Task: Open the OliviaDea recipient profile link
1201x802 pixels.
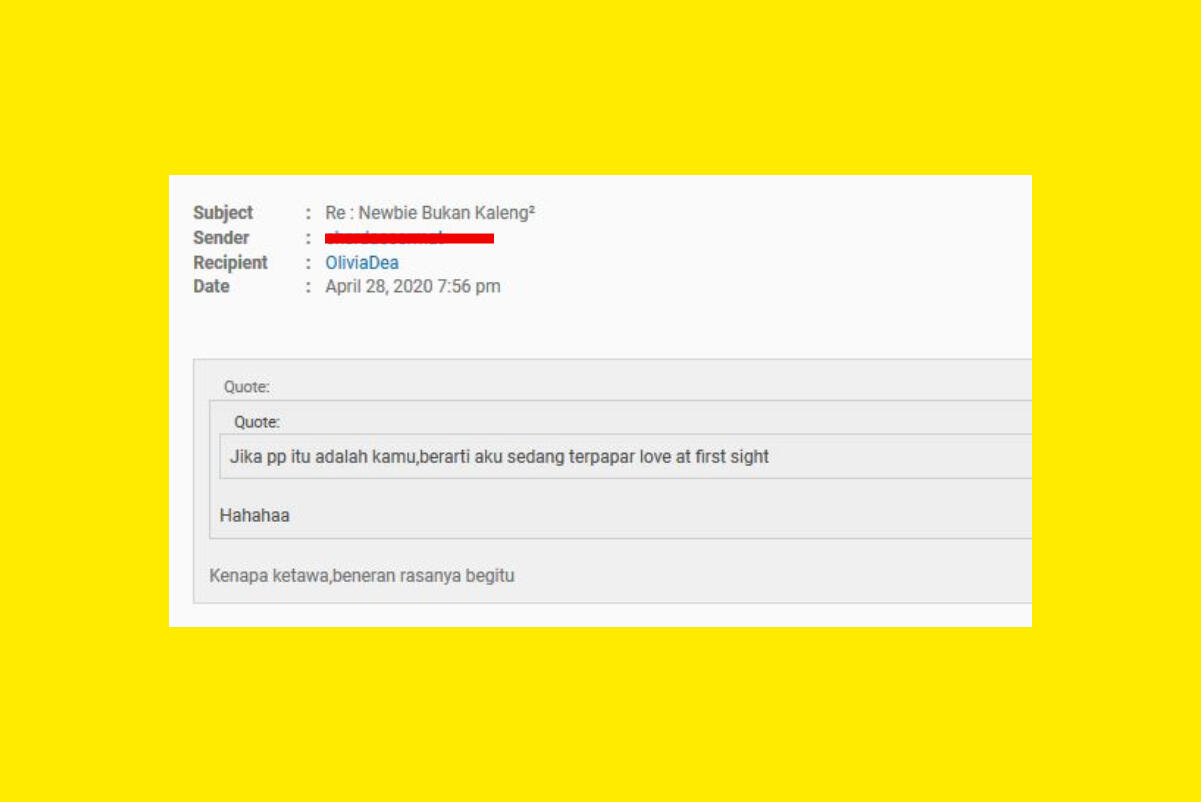Action: click(x=362, y=263)
